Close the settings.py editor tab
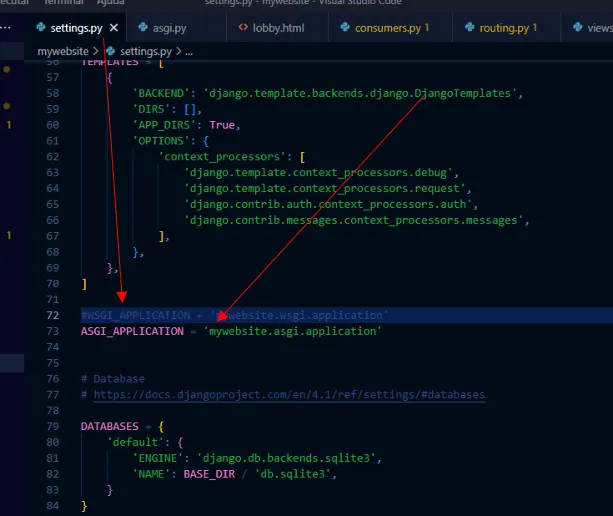Screen dimensions: 613x516 (x=115, y=28)
